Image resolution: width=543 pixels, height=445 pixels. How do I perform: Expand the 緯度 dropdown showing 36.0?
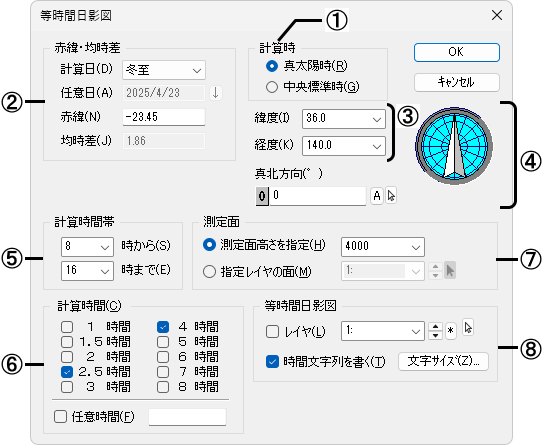pyautogui.click(x=344, y=119)
